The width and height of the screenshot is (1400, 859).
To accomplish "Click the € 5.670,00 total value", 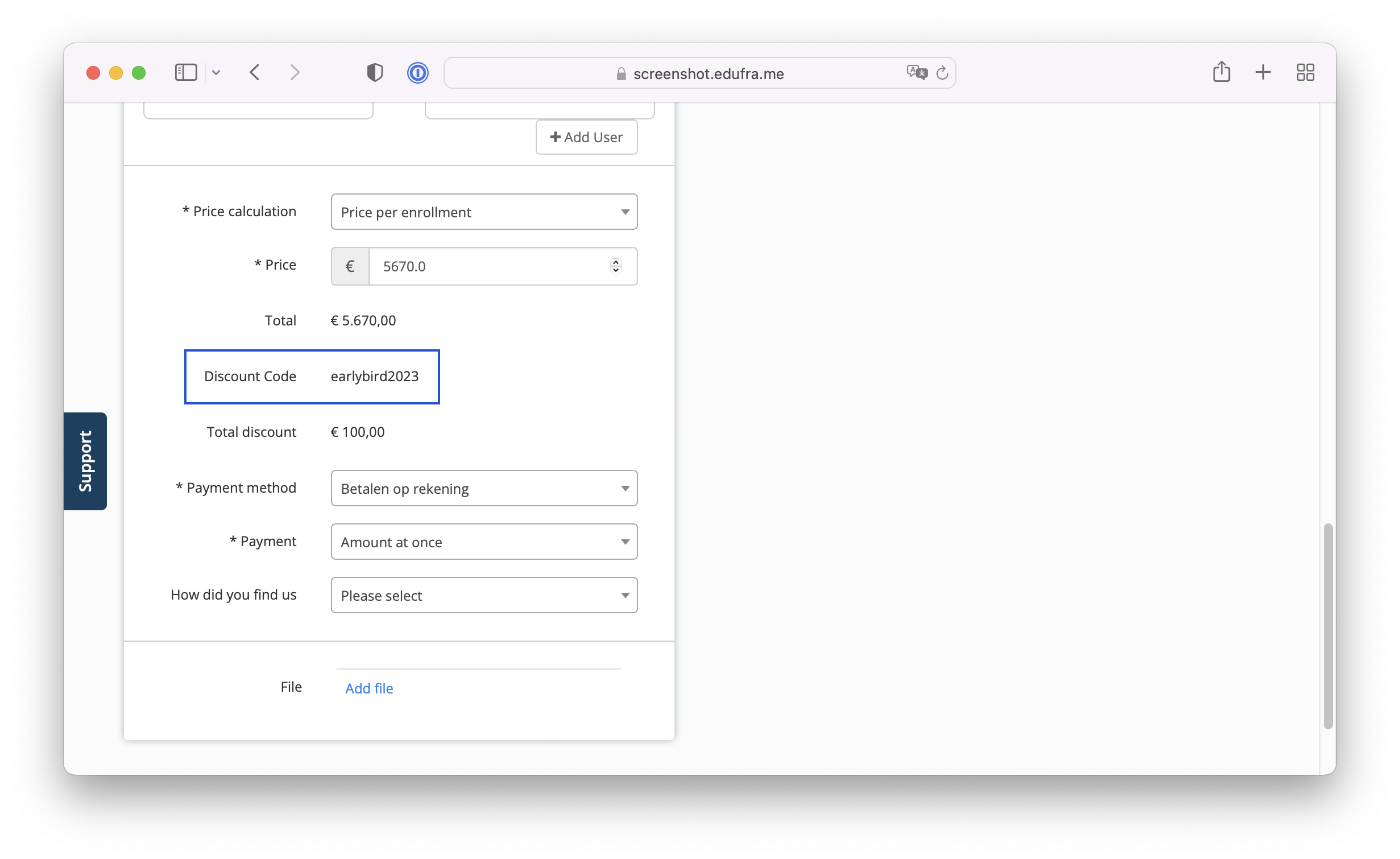I will [x=363, y=320].
